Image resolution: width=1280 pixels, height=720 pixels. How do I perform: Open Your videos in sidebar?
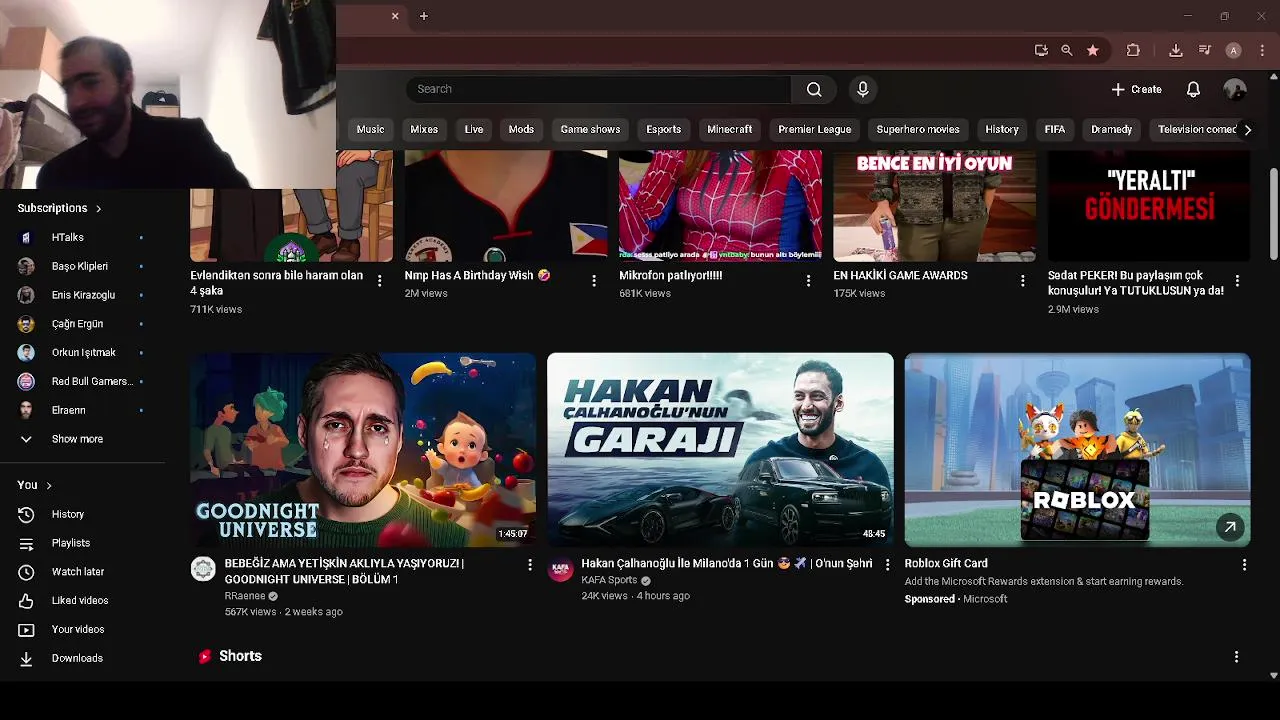click(x=82, y=629)
